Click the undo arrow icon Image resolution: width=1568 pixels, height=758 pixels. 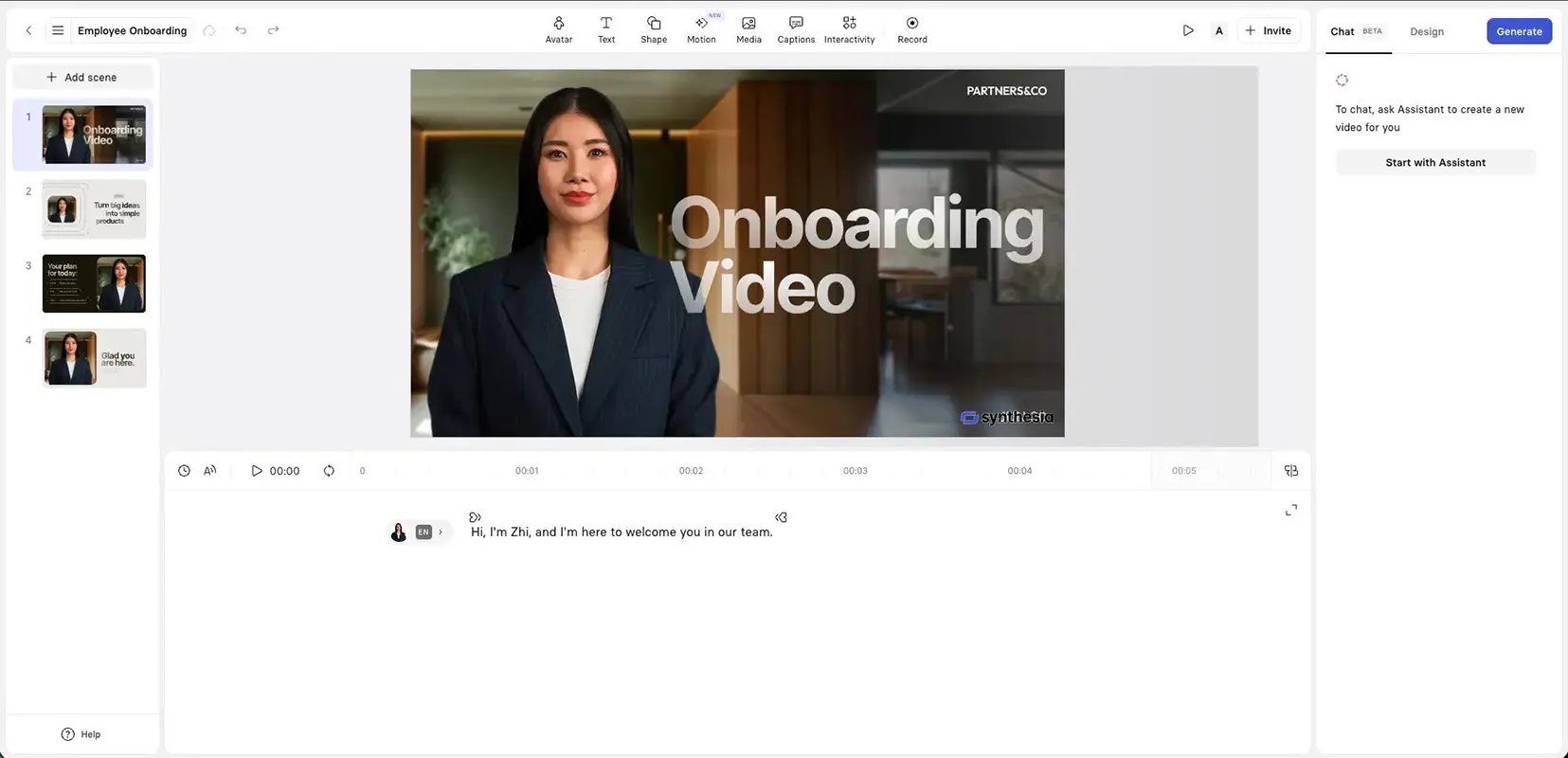(241, 30)
